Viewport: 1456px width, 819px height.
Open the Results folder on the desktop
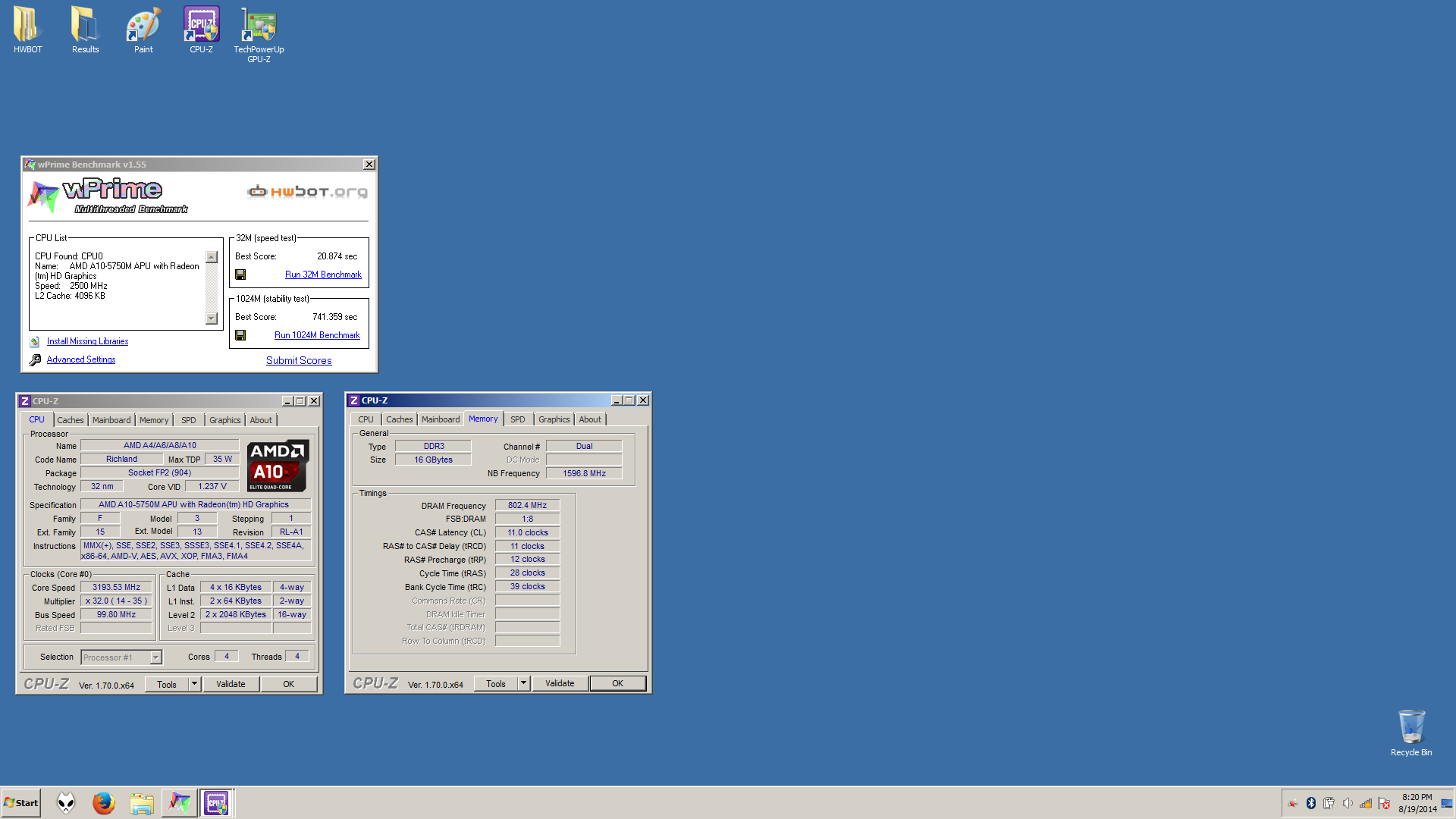coord(85,30)
